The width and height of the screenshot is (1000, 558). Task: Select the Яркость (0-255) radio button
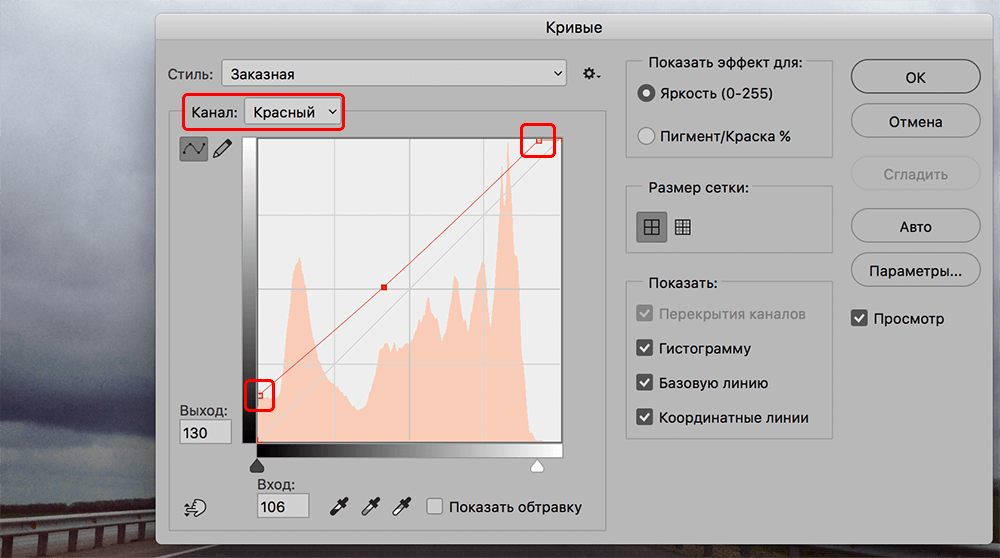point(646,94)
